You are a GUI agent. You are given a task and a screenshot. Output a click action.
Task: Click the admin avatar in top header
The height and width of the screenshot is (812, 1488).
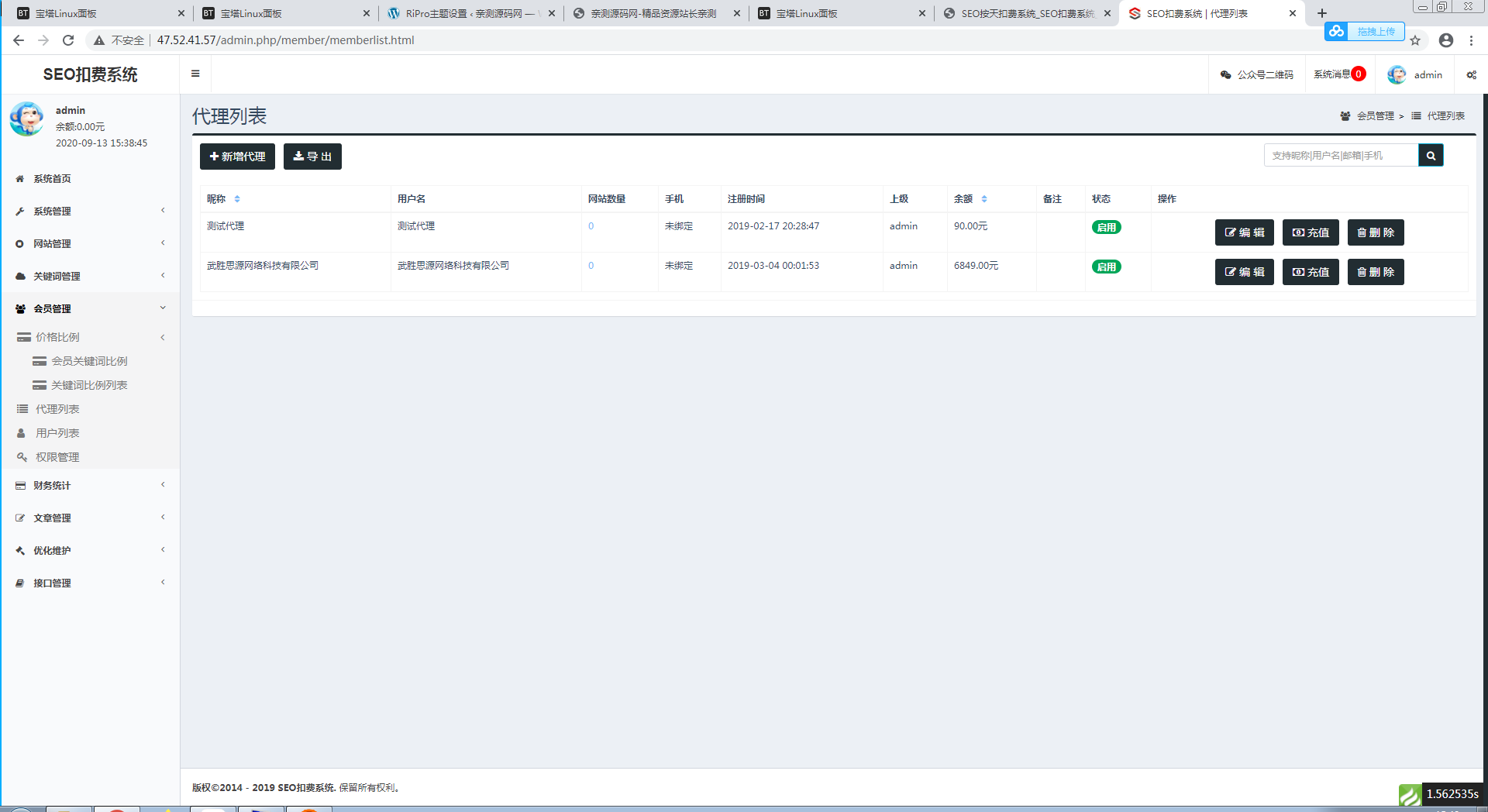tap(1397, 74)
